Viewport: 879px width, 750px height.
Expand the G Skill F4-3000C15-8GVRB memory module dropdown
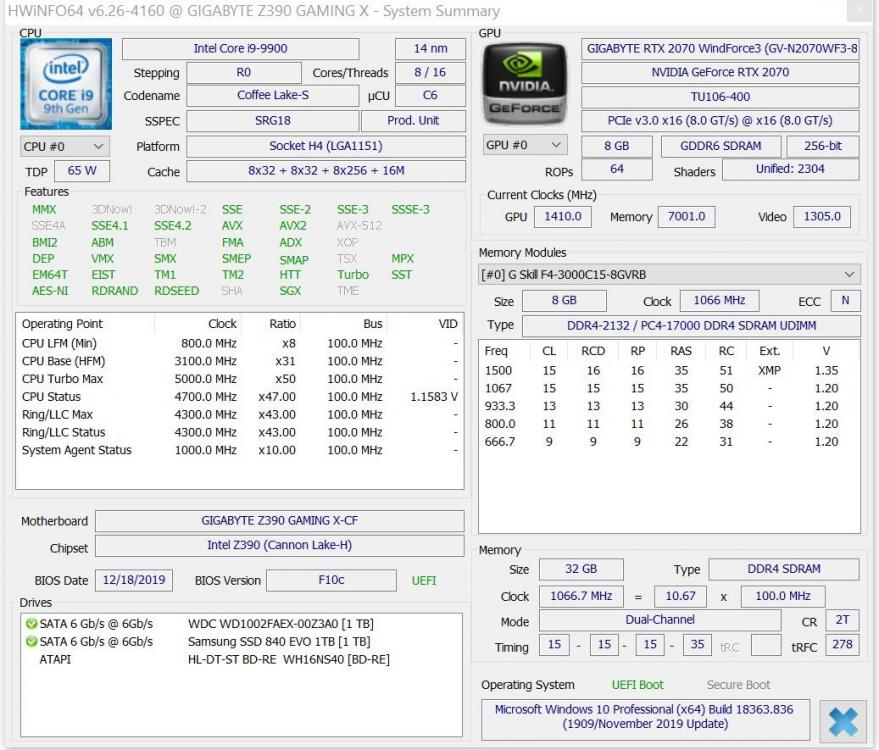click(x=669, y=275)
